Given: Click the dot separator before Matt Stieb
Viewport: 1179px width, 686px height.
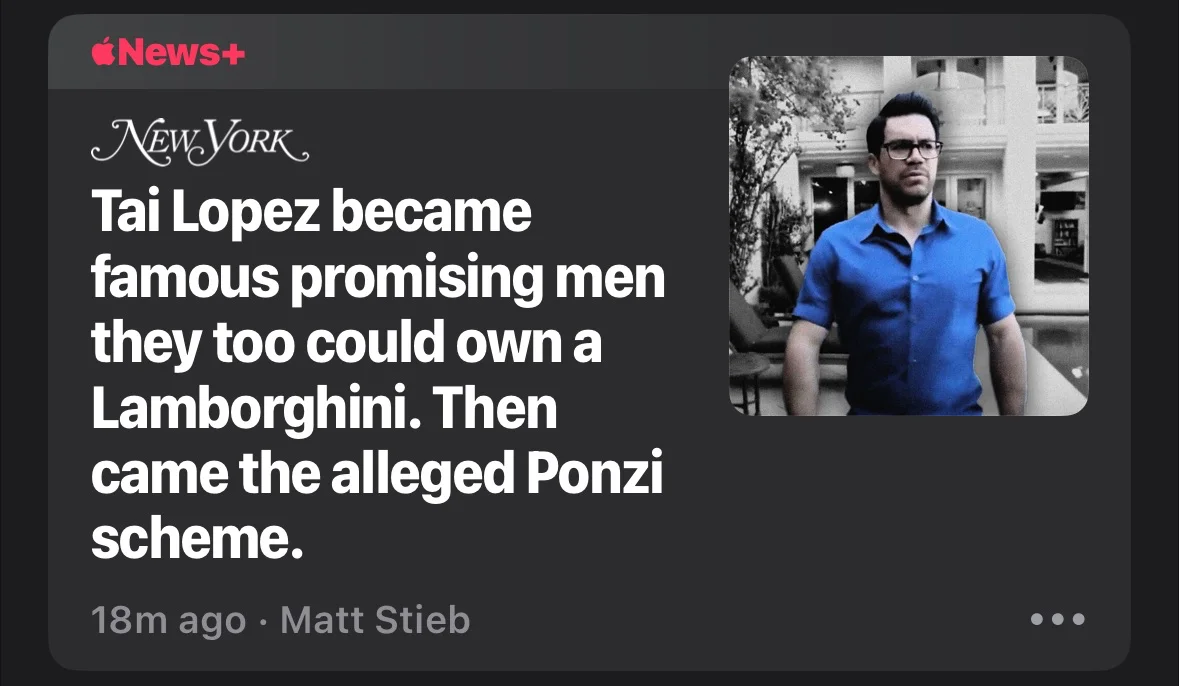Looking at the screenshot, I should click(262, 623).
